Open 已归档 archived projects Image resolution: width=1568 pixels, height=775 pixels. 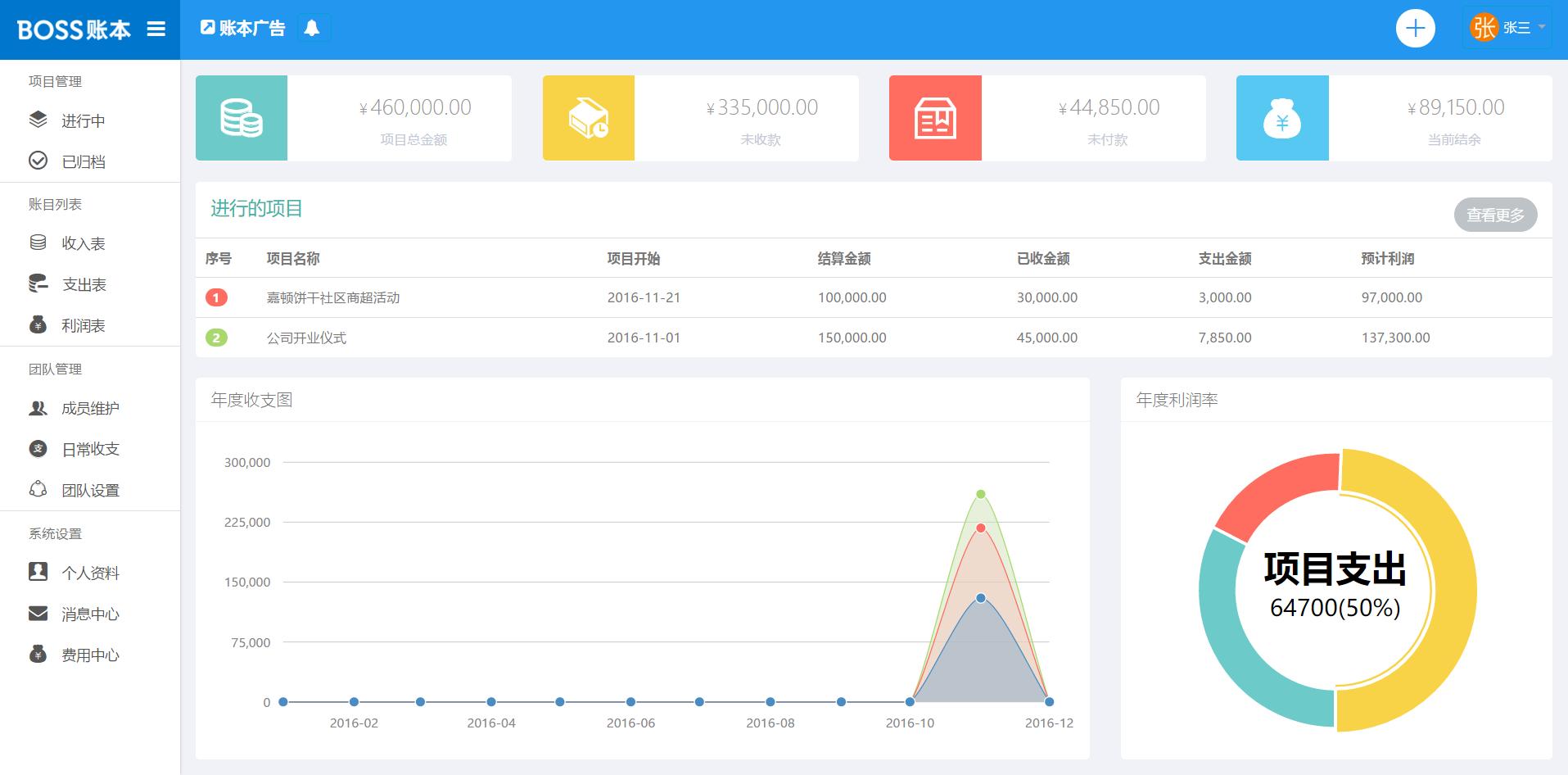pyautogui.click(x=83, y=162)
